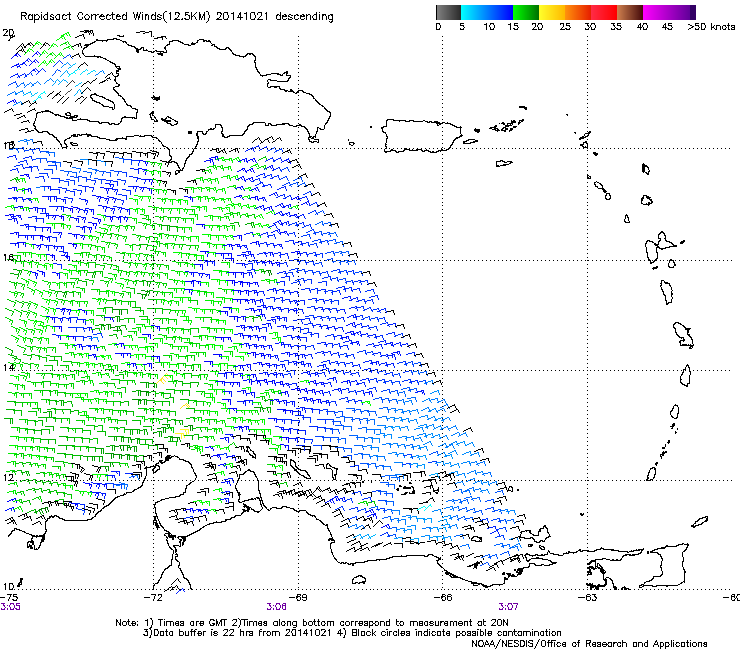
Task: Click the '-75' longitude axis label
Action: (x=9, y=598)
